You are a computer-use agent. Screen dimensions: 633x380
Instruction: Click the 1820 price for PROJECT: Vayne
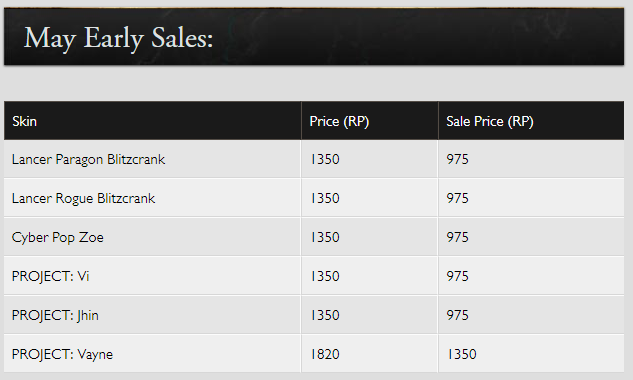325,354
